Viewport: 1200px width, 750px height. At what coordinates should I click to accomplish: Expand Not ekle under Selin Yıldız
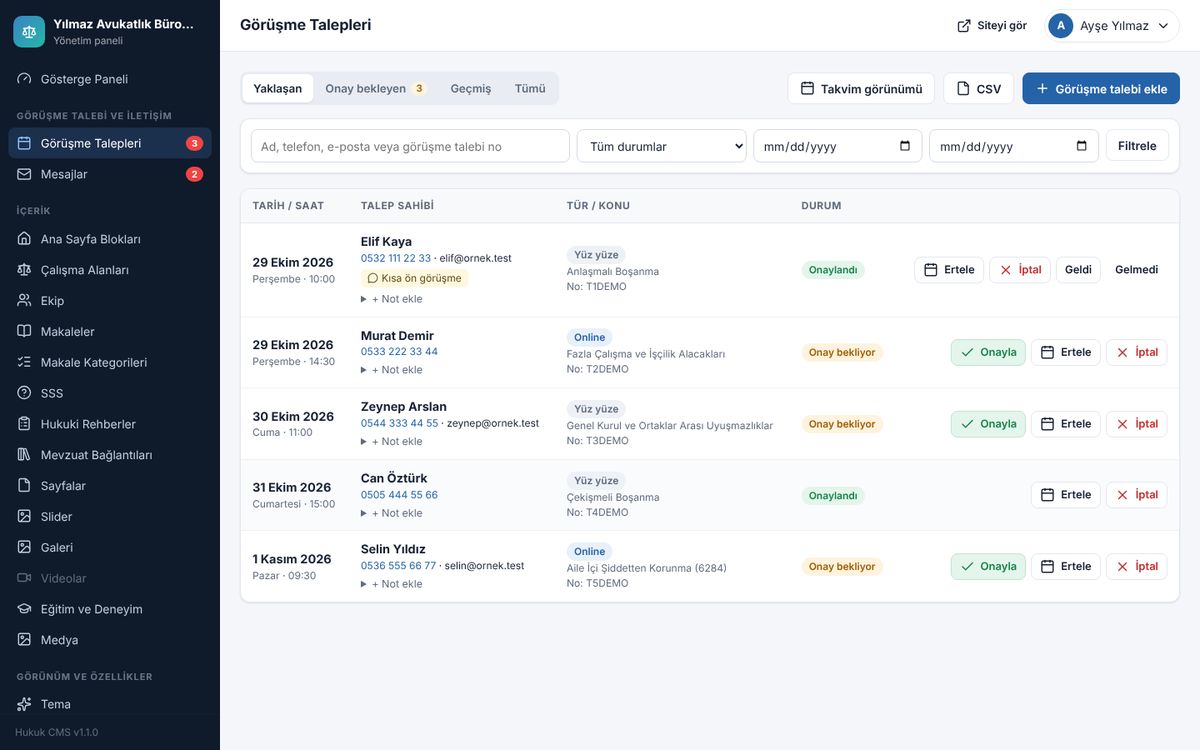point(392,584)
